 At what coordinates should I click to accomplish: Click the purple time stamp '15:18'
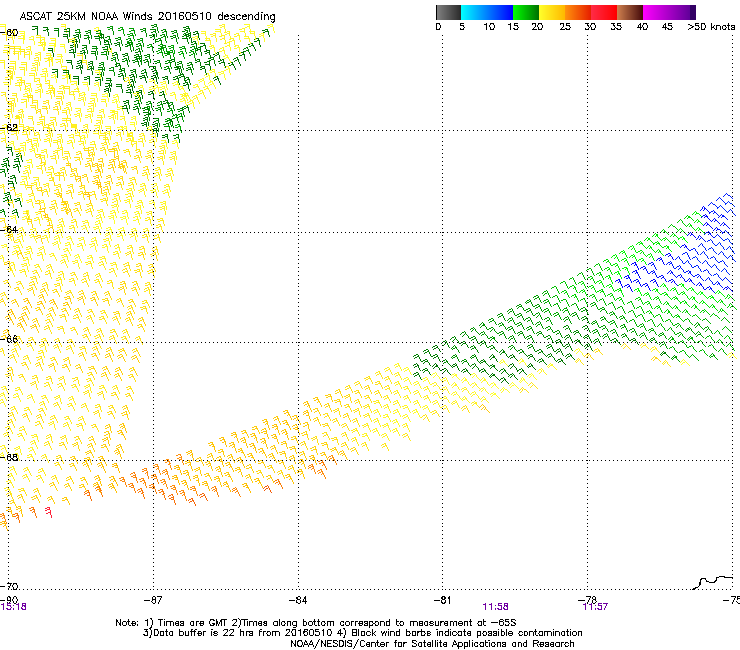(x=13, y=607)
